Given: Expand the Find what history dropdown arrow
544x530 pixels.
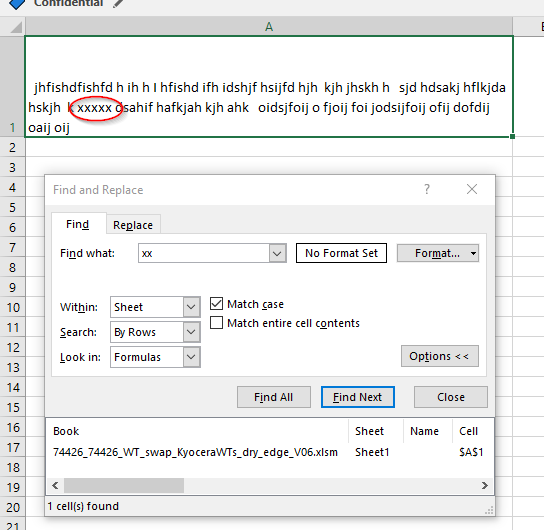Looking at the screenshot, I should click(x=277, y=253).
